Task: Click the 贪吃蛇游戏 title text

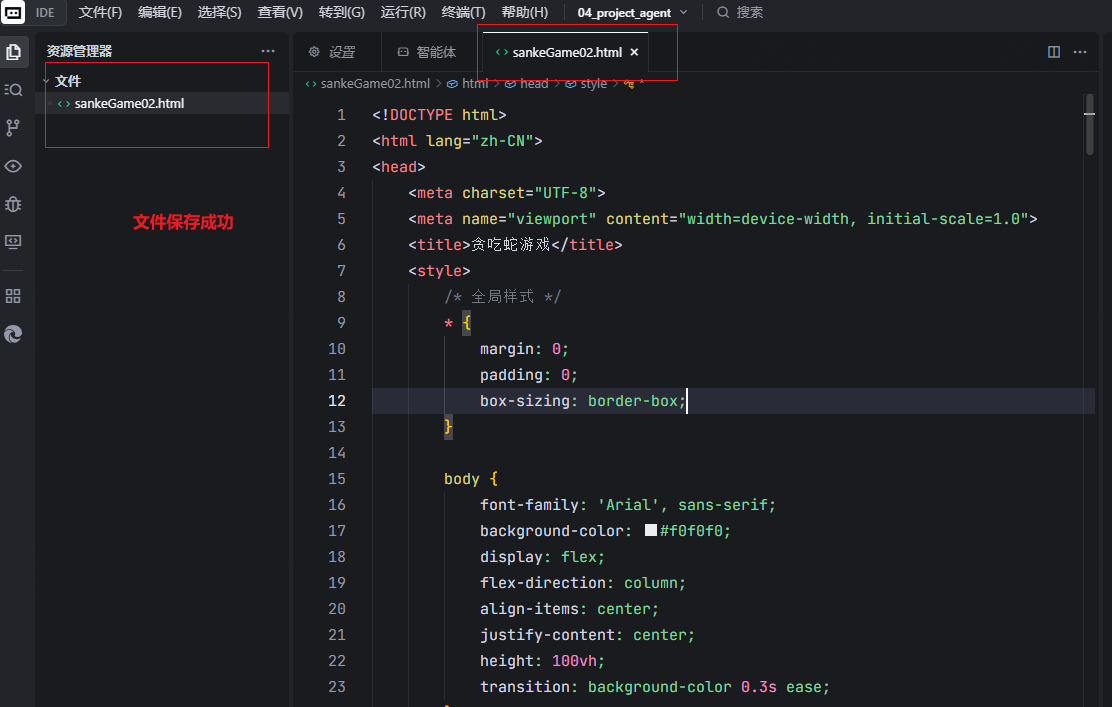Action: [x=511, y=245]
